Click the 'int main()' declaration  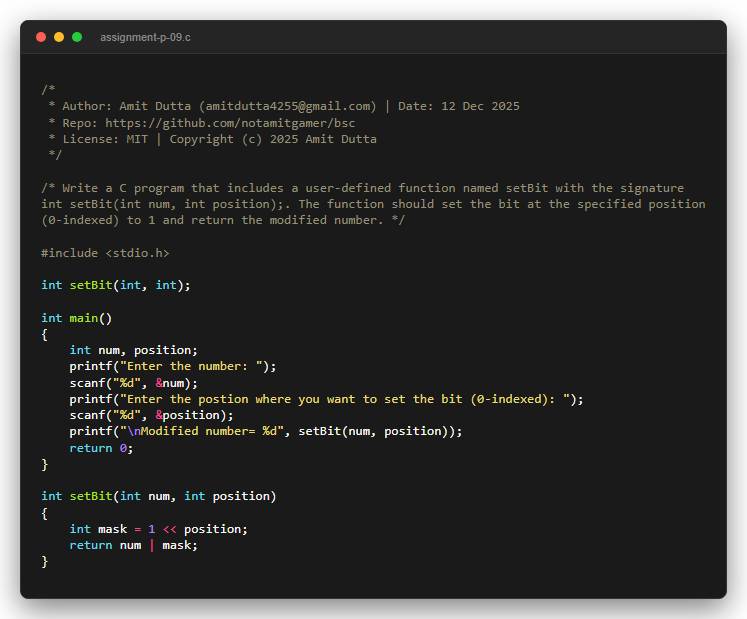coord(77,318)
